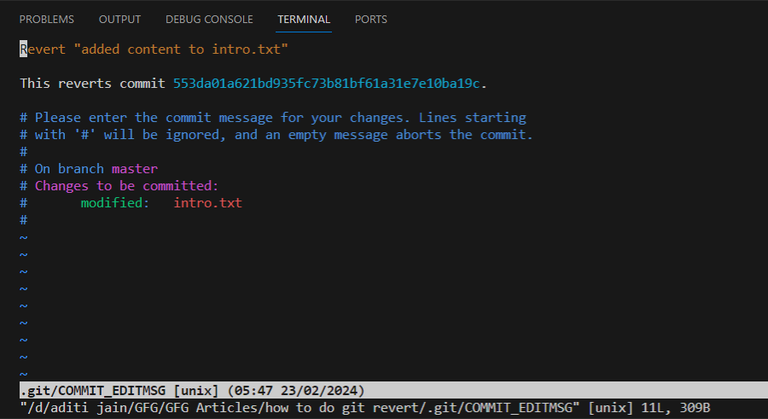Open the OUTPUT tab
Image resolution: width=768 pixels, height=419 pixels.
tap(120, 20)
